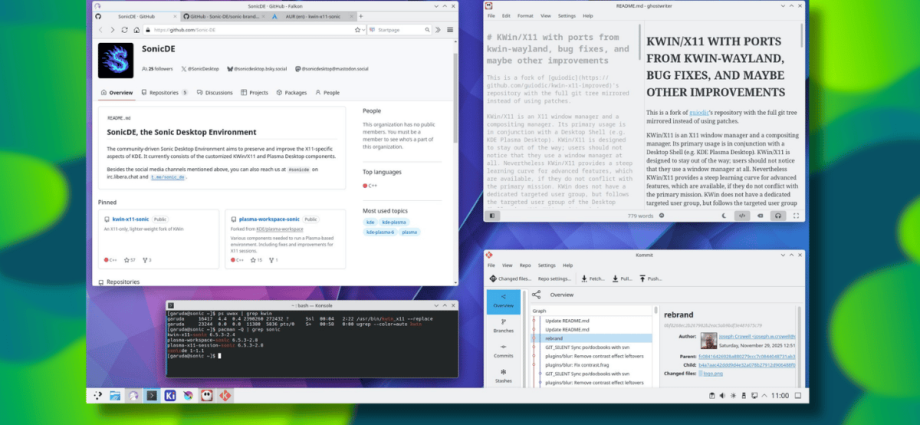
Task: Open the Packages tab on GitHub
Action: coord(292,93)
